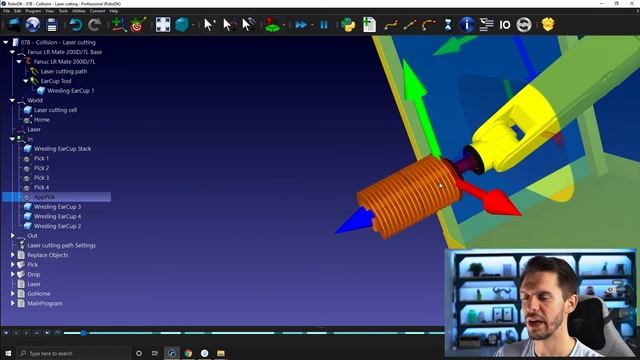Screen dimensions: 640x360
Task: Skip to start of simulation timeline
Action: pyautogui.click(x=6, y=333)
